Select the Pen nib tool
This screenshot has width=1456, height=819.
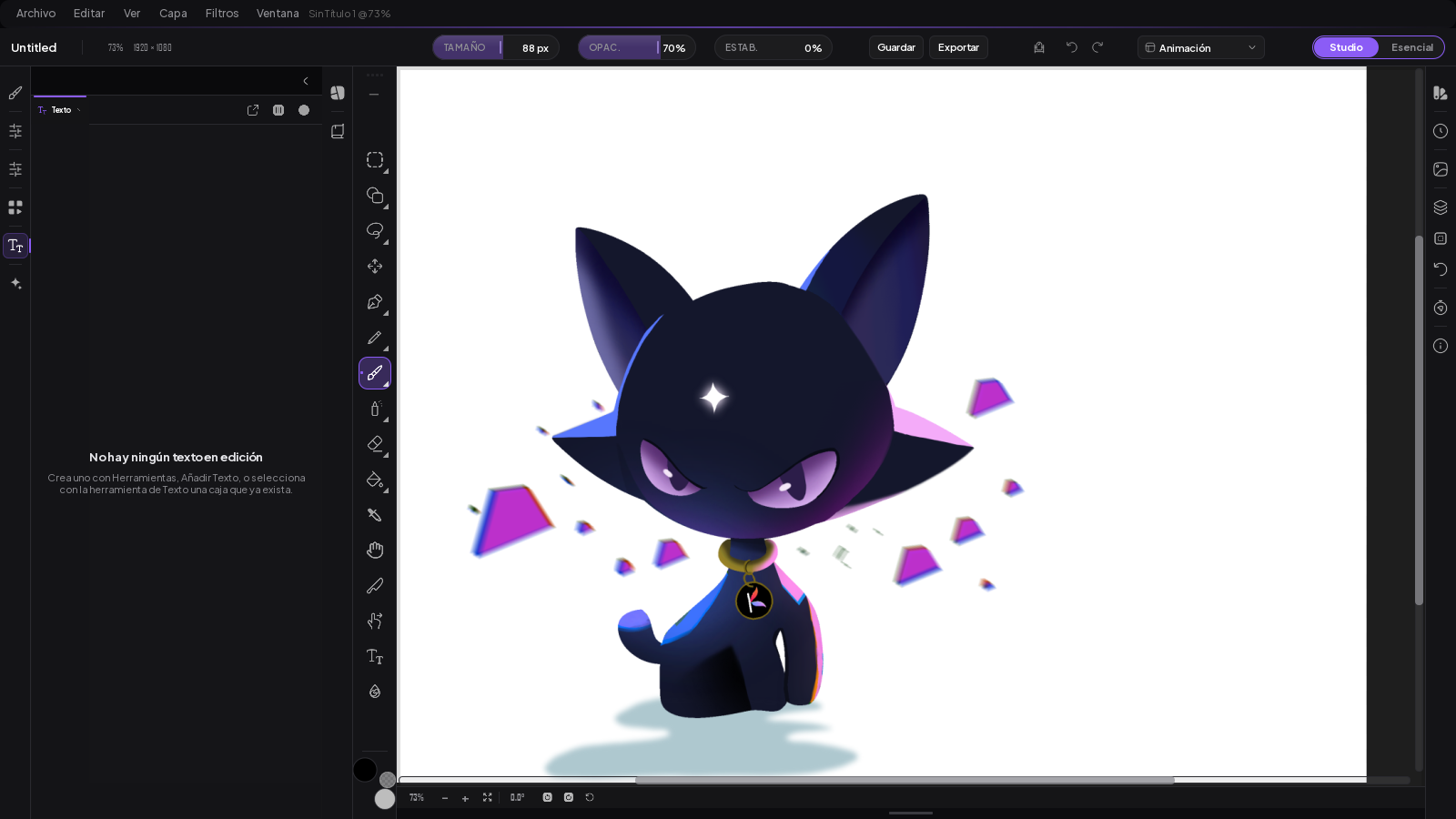[375, 302]
